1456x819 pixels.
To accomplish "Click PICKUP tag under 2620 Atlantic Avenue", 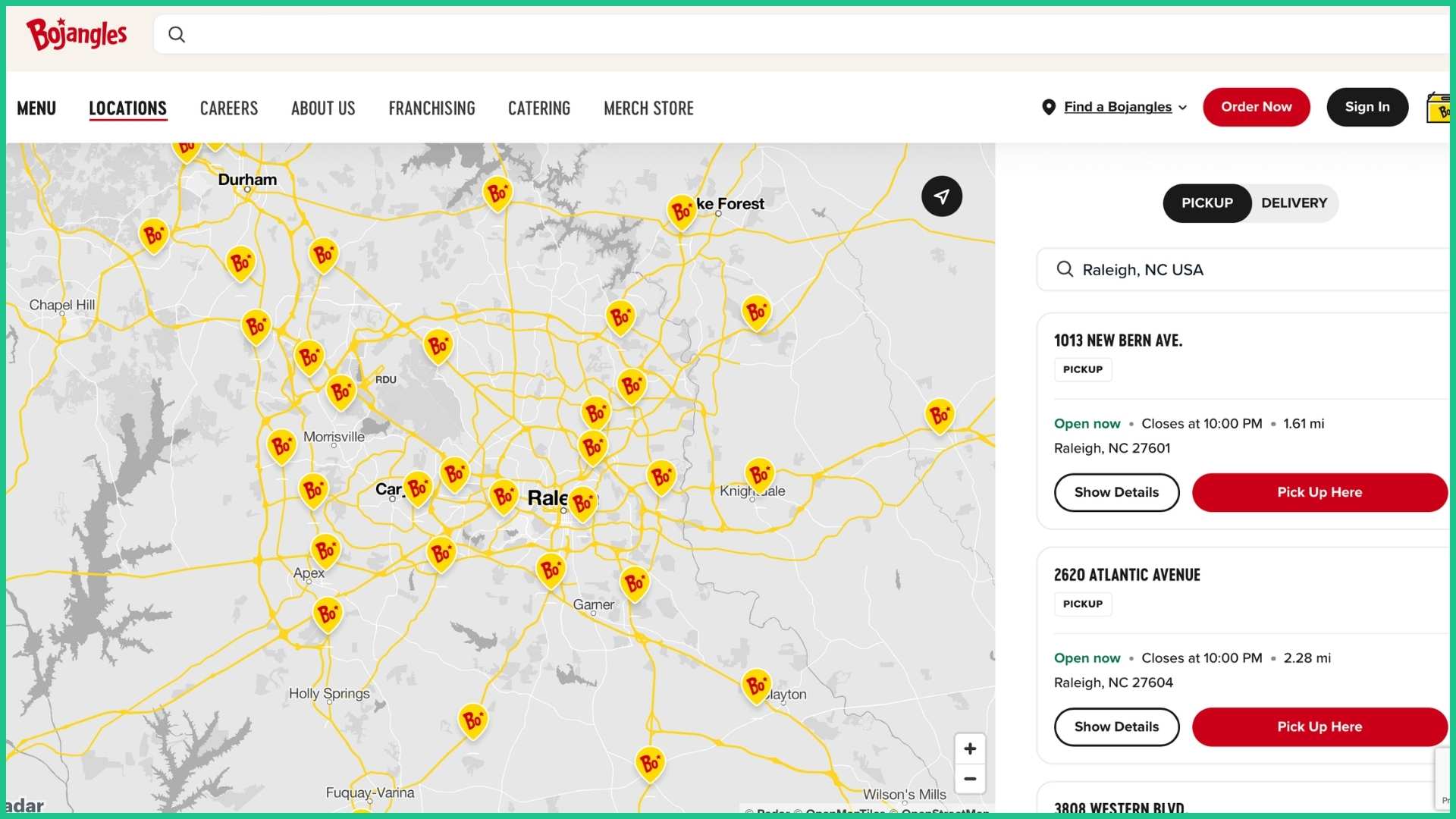I will [1083, 604].
